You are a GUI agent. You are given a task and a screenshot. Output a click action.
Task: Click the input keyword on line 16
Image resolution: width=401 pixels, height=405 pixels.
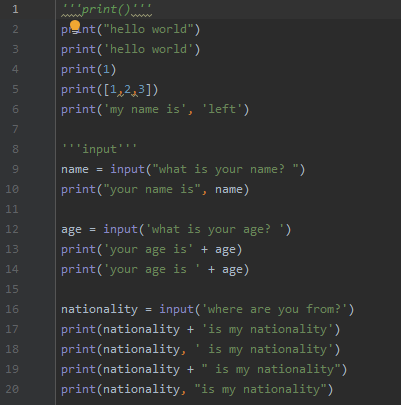coord(176,309)
